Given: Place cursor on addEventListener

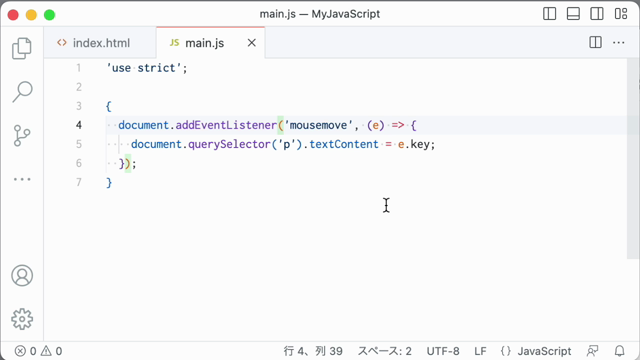Looking at the screenshot, I should (226, 125).
